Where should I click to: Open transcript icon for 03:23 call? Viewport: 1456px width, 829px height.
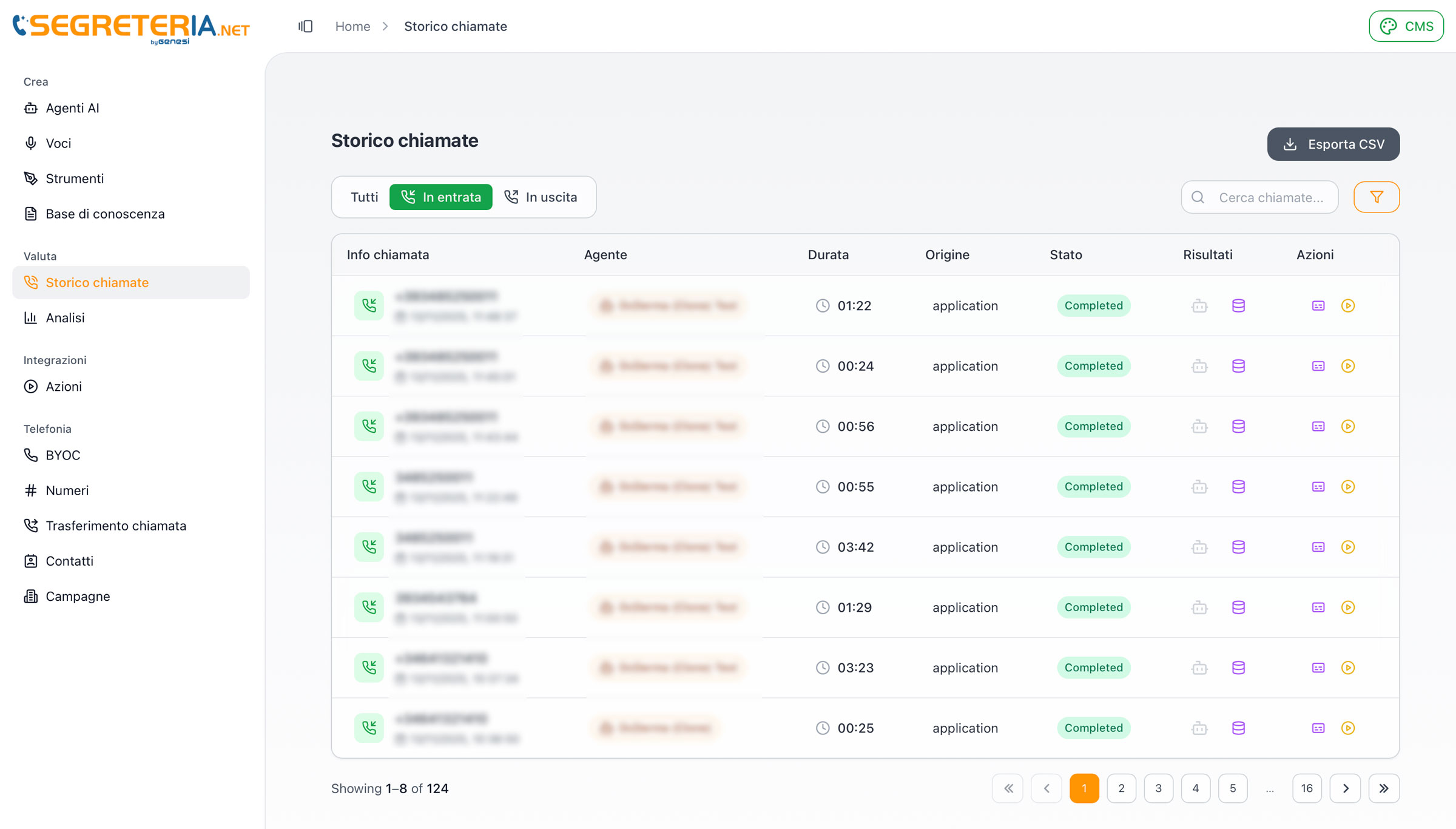pyautogui.click(x=1318, y=668)
